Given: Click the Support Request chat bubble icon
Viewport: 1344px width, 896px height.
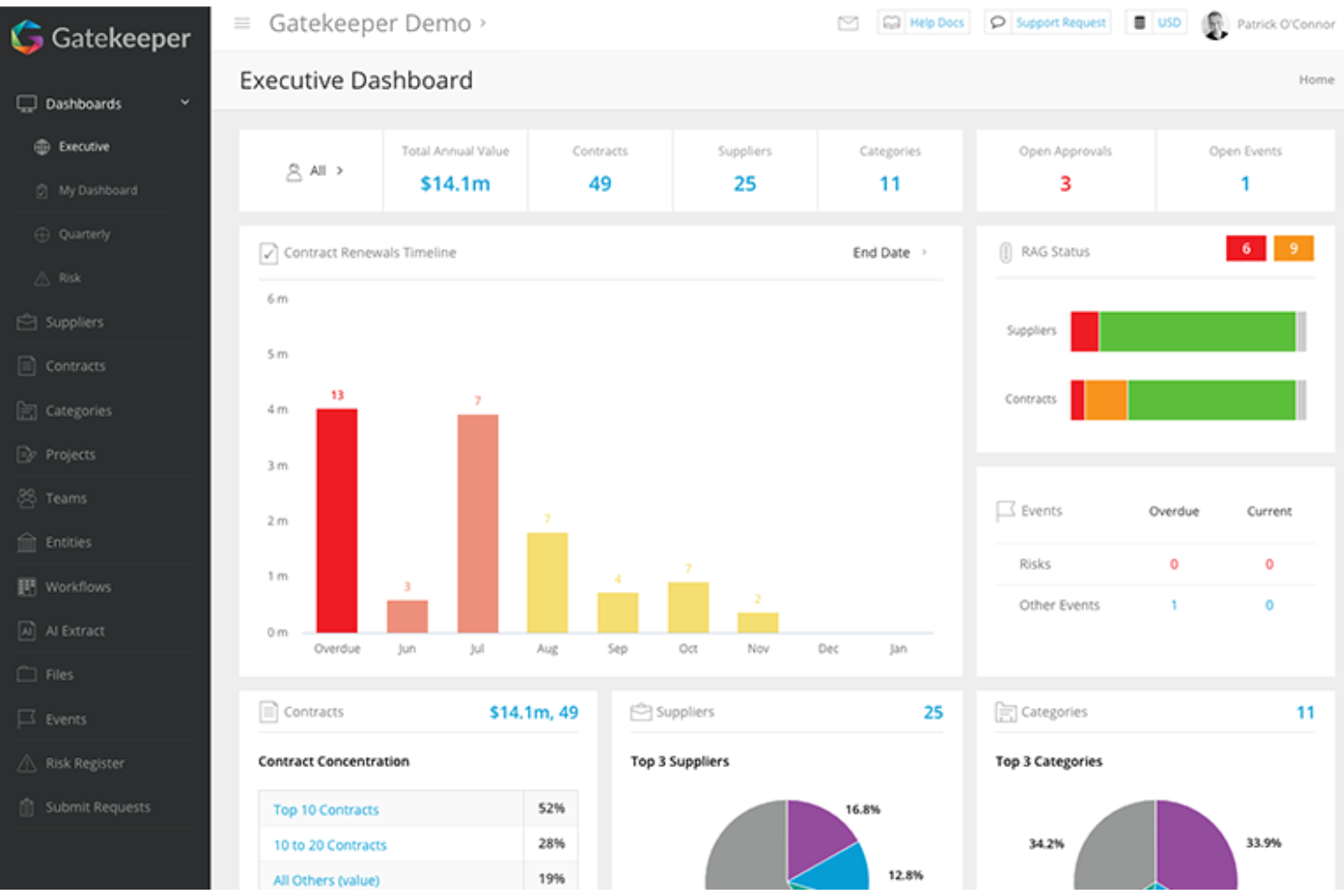Looking at the screenshot, I should 998,23.
